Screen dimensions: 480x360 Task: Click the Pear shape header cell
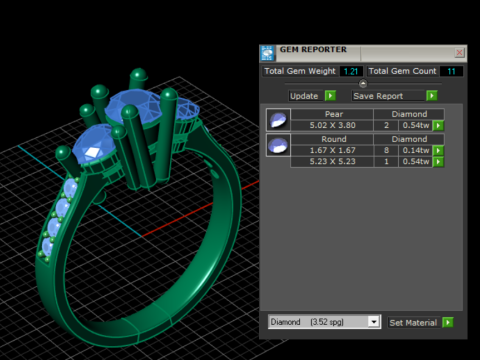point(332,114)
